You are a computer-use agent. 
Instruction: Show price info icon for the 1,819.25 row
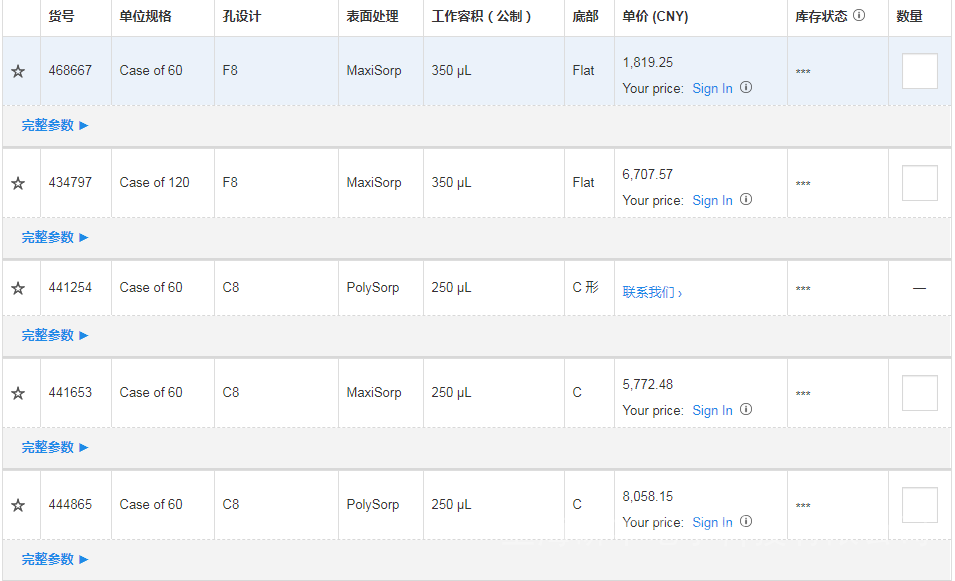[746, 88]
